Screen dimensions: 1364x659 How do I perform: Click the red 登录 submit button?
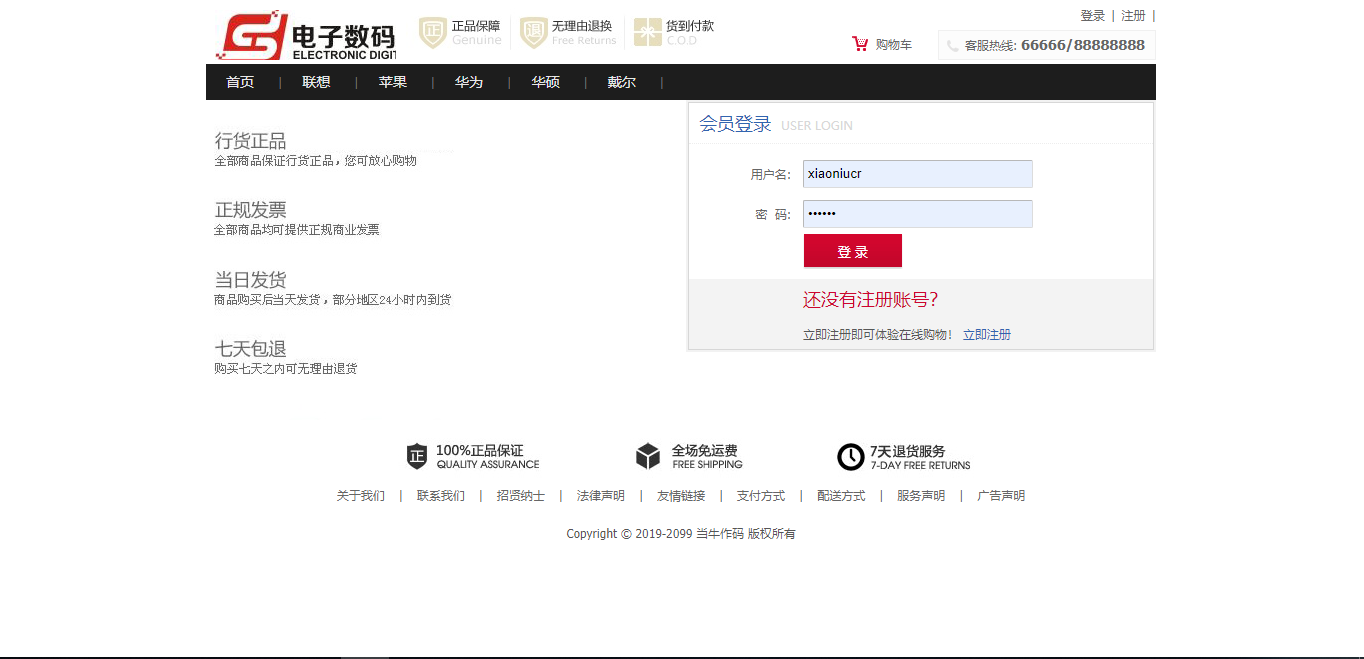(x=853, y=251)
